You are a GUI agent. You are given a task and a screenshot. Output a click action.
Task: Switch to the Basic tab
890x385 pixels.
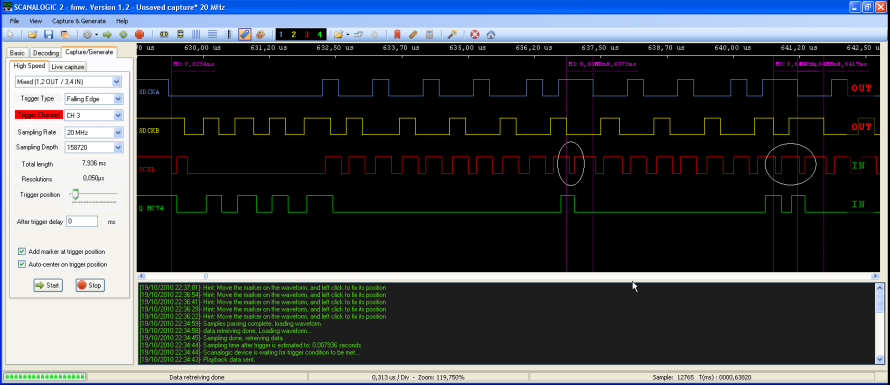point(17,53)
